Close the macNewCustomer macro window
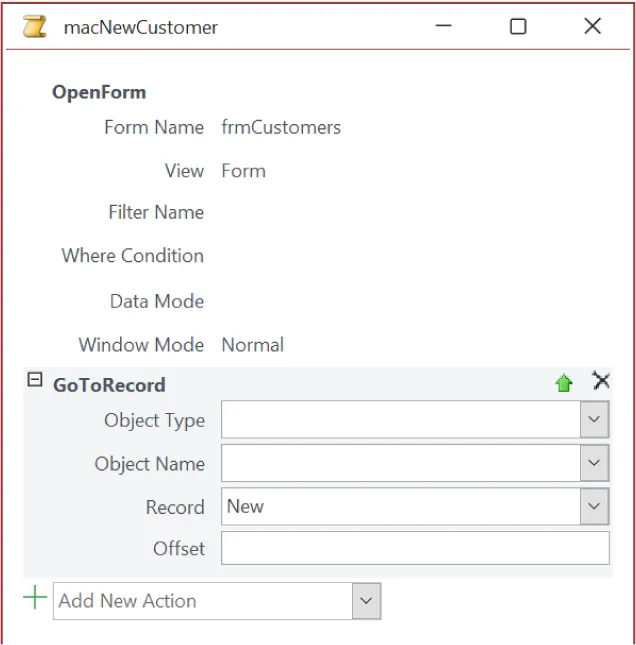 point(592,27)
